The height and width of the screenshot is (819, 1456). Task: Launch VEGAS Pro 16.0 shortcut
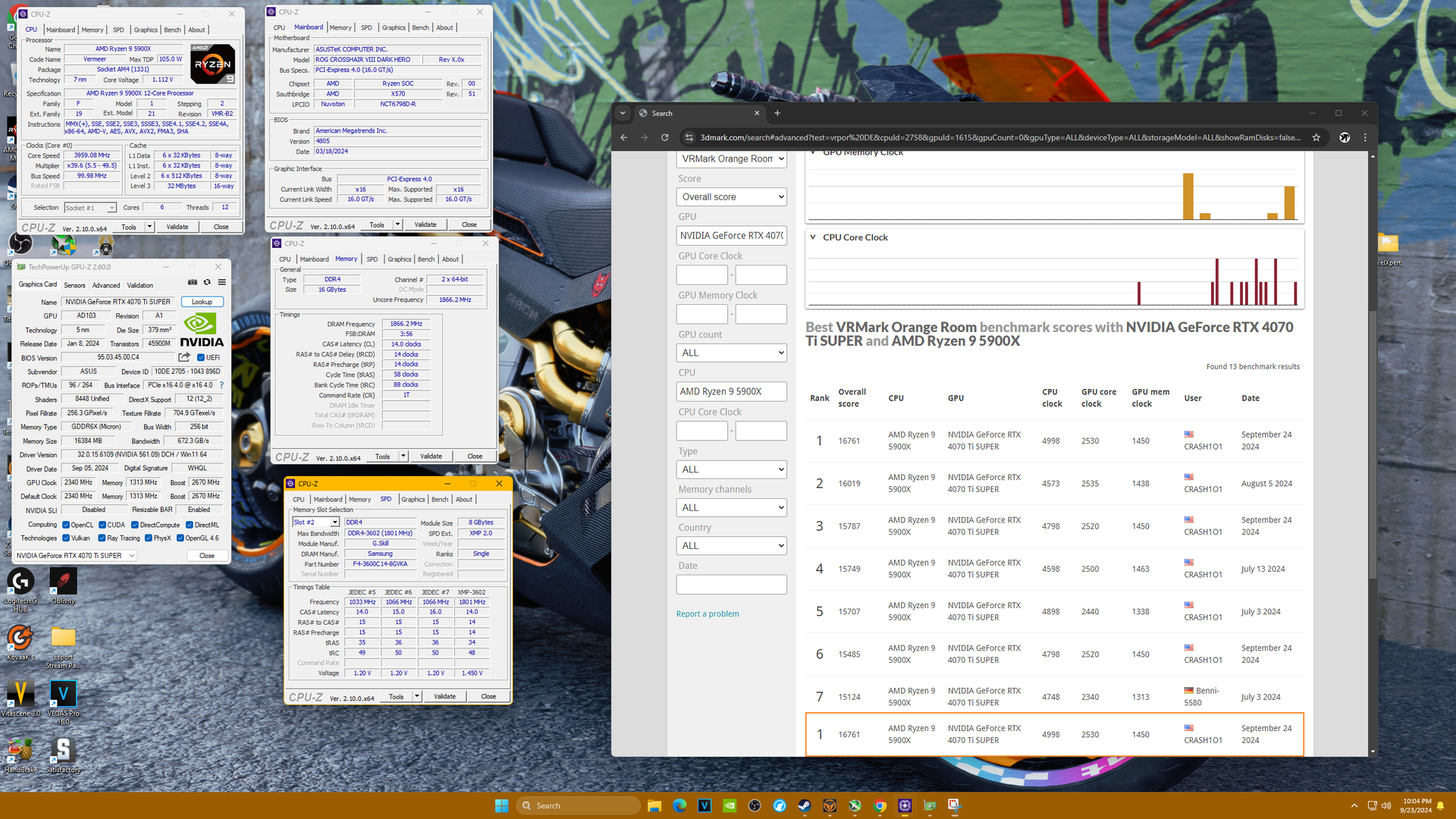pyautogui.click(x=63, y=702)
